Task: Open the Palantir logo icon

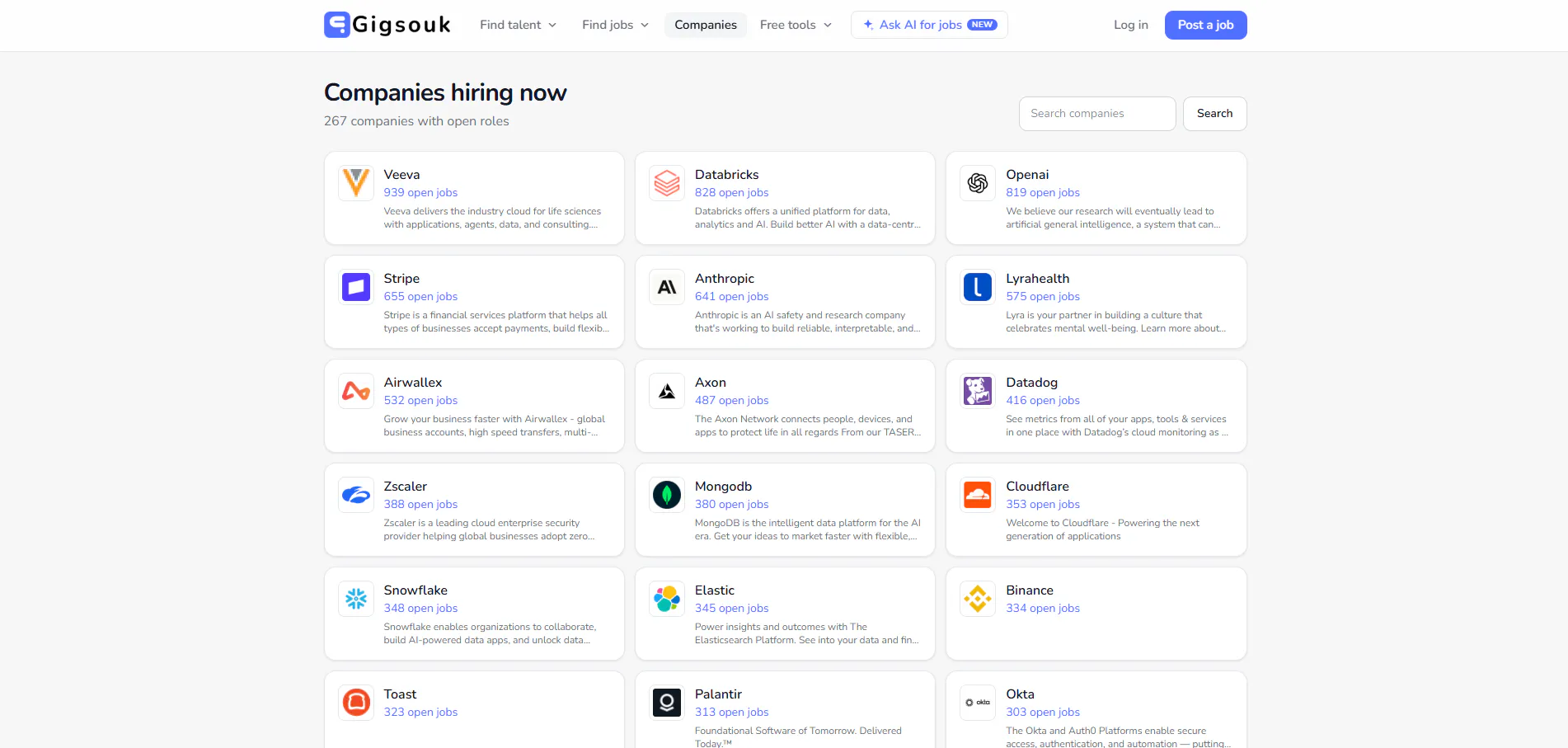Action: click(x=667, y=703)
